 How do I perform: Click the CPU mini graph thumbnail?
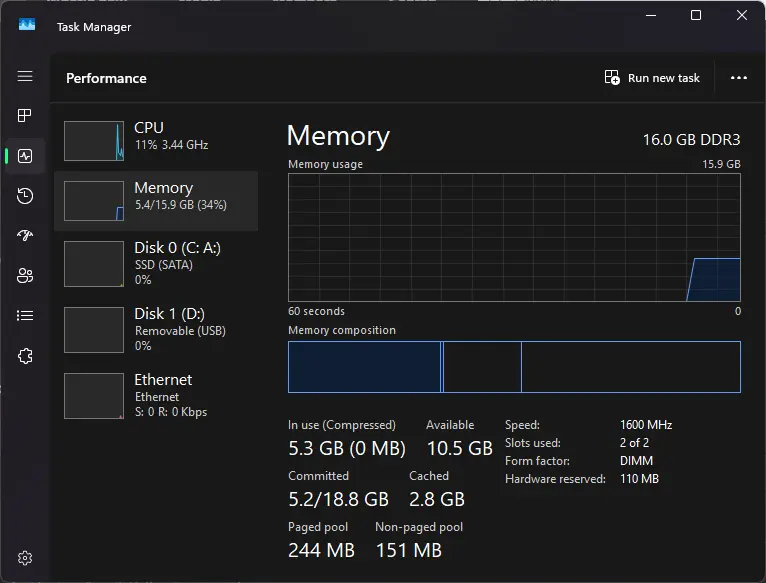(x=94, y=141)
